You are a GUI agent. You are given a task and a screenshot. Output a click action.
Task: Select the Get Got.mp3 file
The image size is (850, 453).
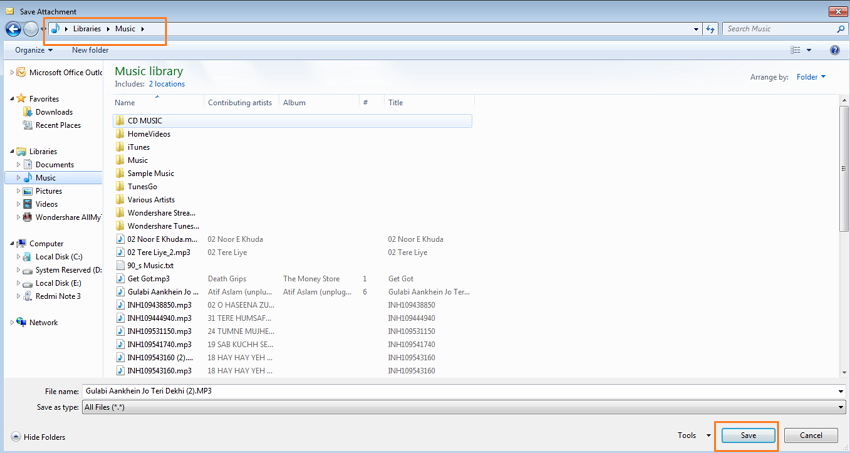(146, 278)
